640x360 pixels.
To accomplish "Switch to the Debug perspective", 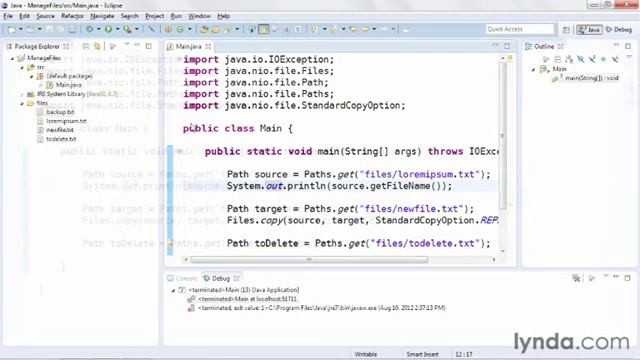I will click(619, 29).
